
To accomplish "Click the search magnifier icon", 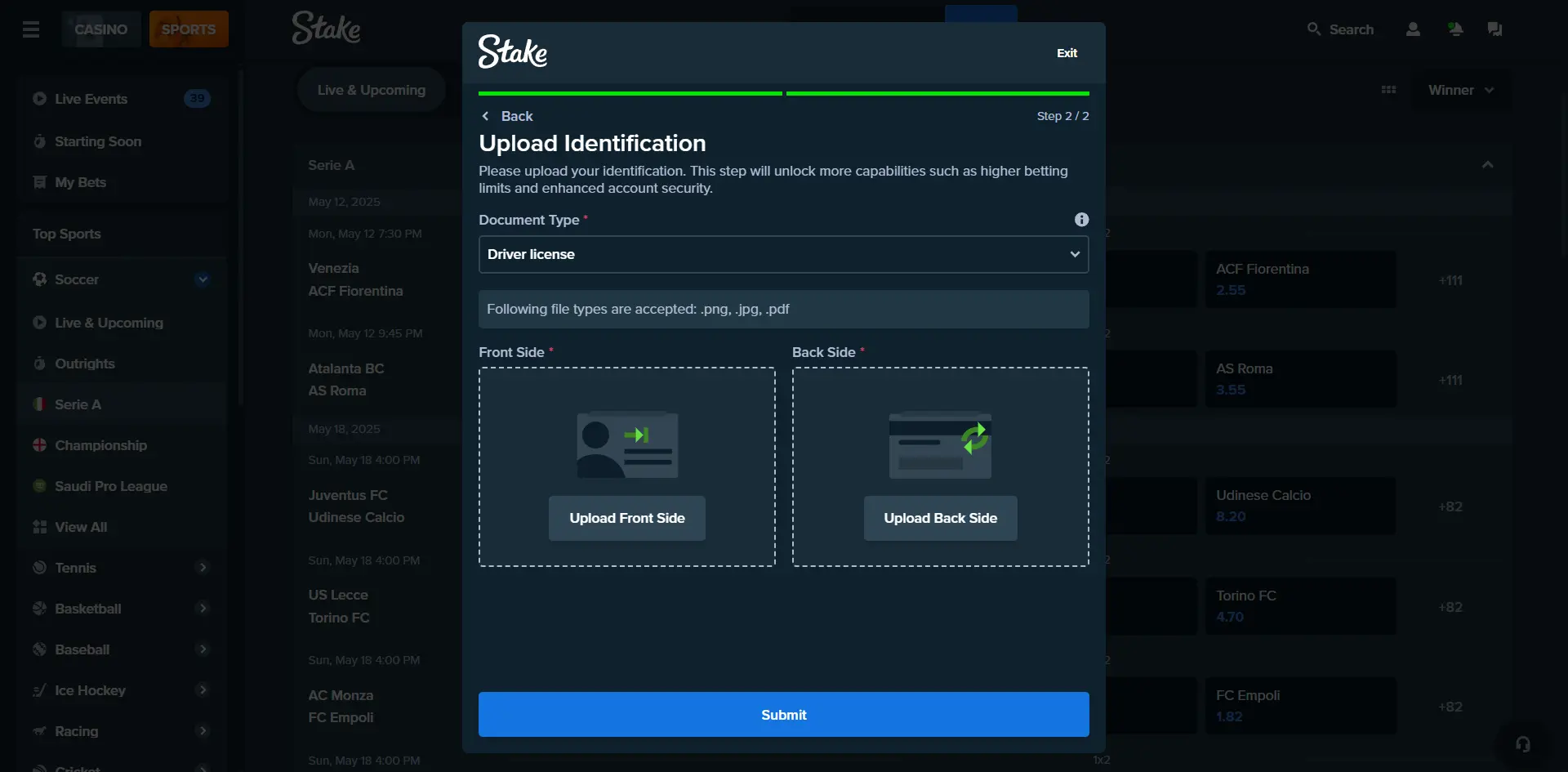I will tap(1313, 29).
